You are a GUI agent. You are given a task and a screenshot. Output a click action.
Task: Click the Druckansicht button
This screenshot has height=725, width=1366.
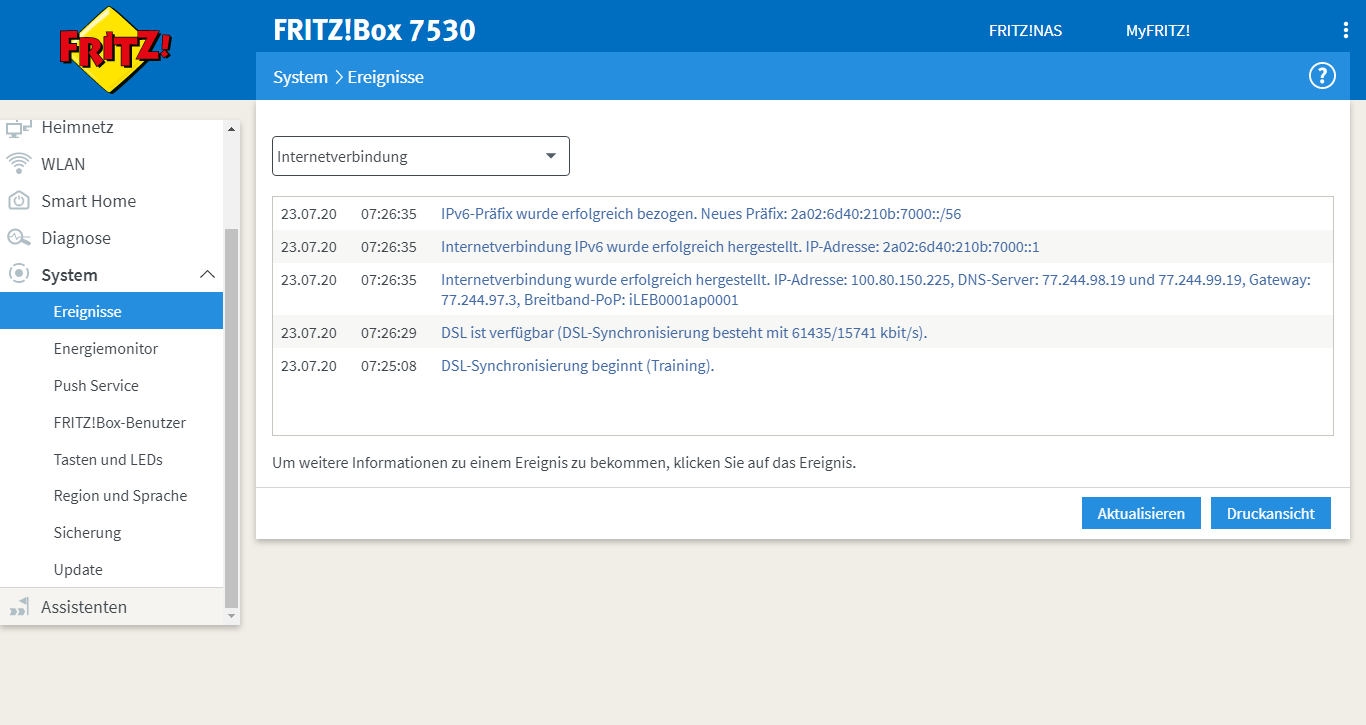[x=1271, y=513]
